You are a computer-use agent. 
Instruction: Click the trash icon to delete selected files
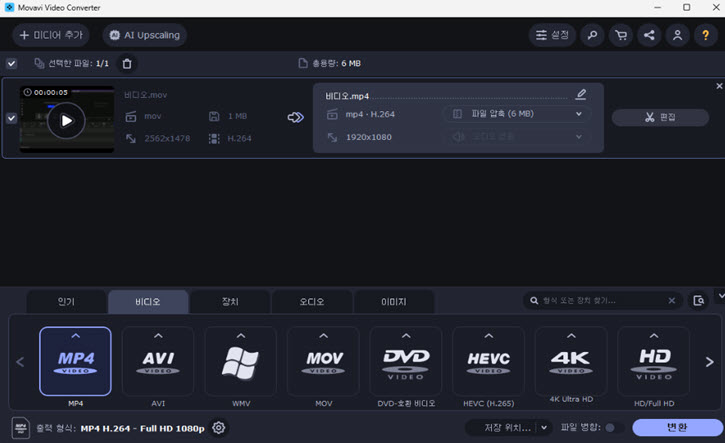[x=127, y=63]
